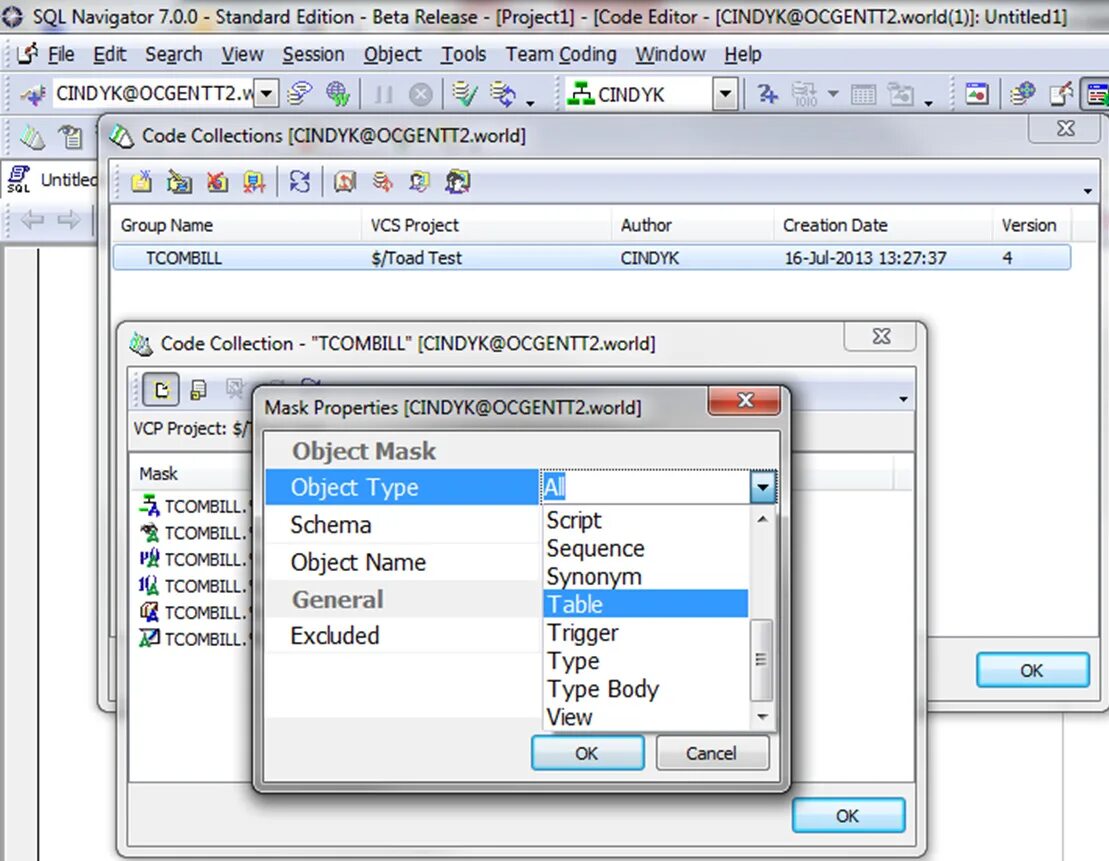
Task: Click the globe with database icon
Action: coord(1023,94)
